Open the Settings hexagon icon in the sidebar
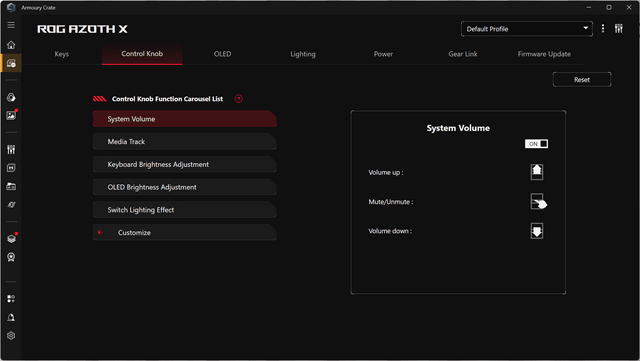The image size is (640, 361). point(11,336)
